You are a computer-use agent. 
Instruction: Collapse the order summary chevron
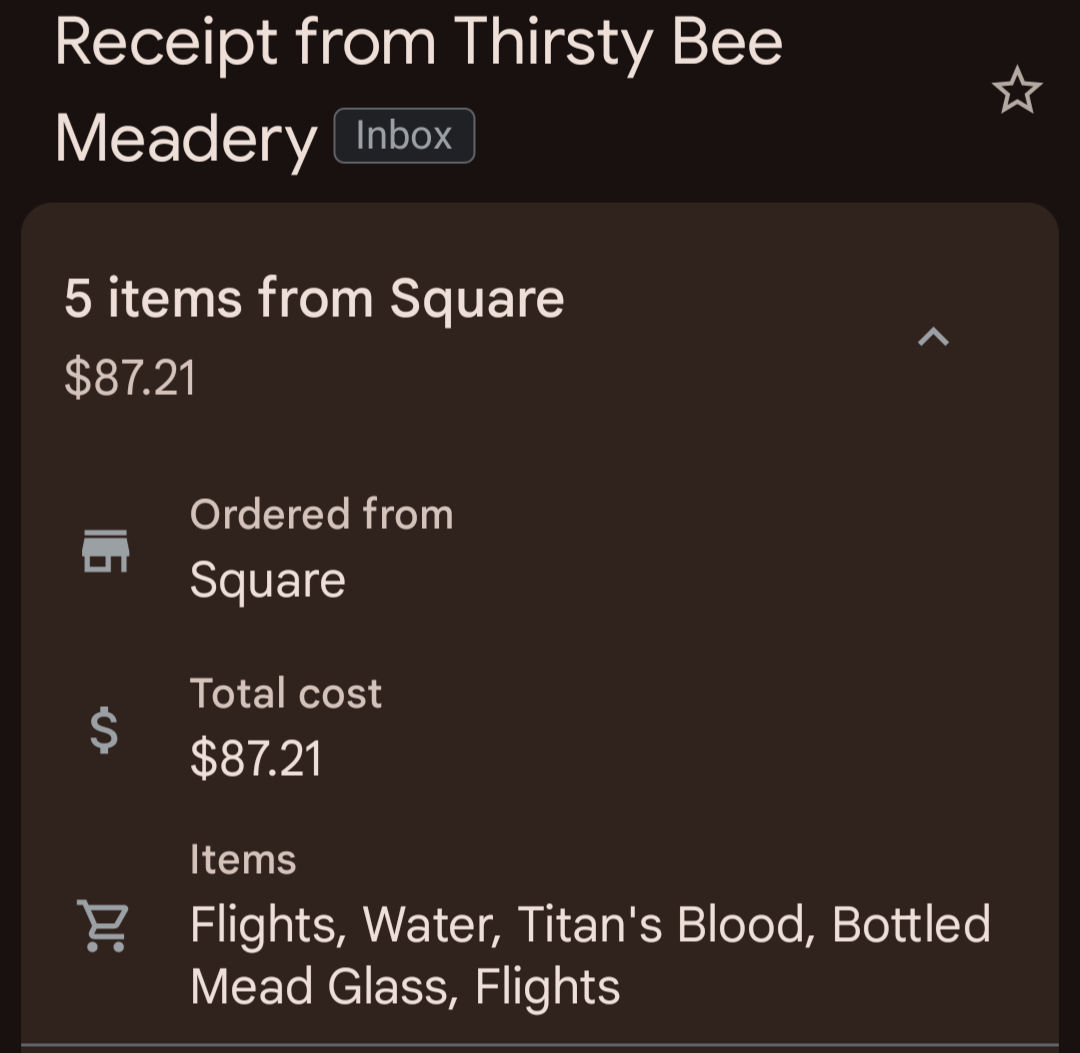[x=933, y=337]
